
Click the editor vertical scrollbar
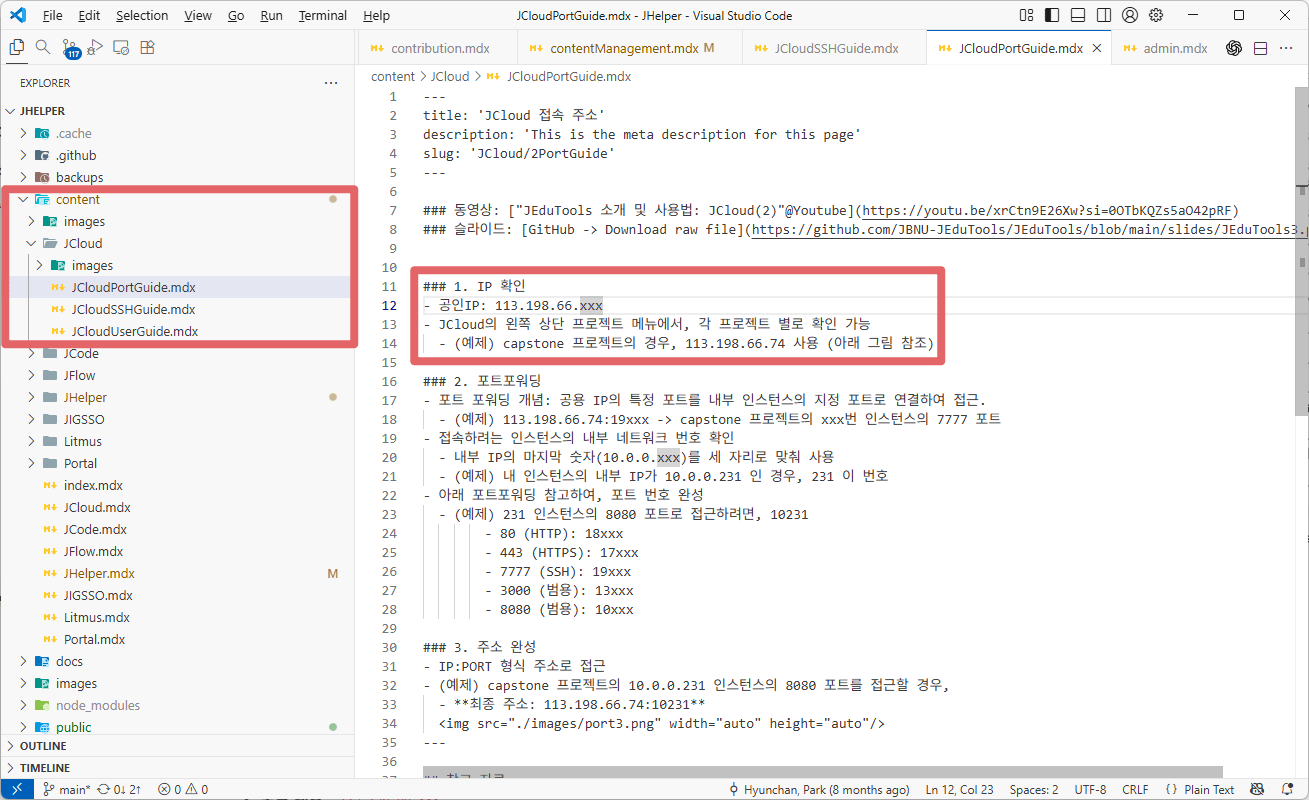pos(1301,250)
